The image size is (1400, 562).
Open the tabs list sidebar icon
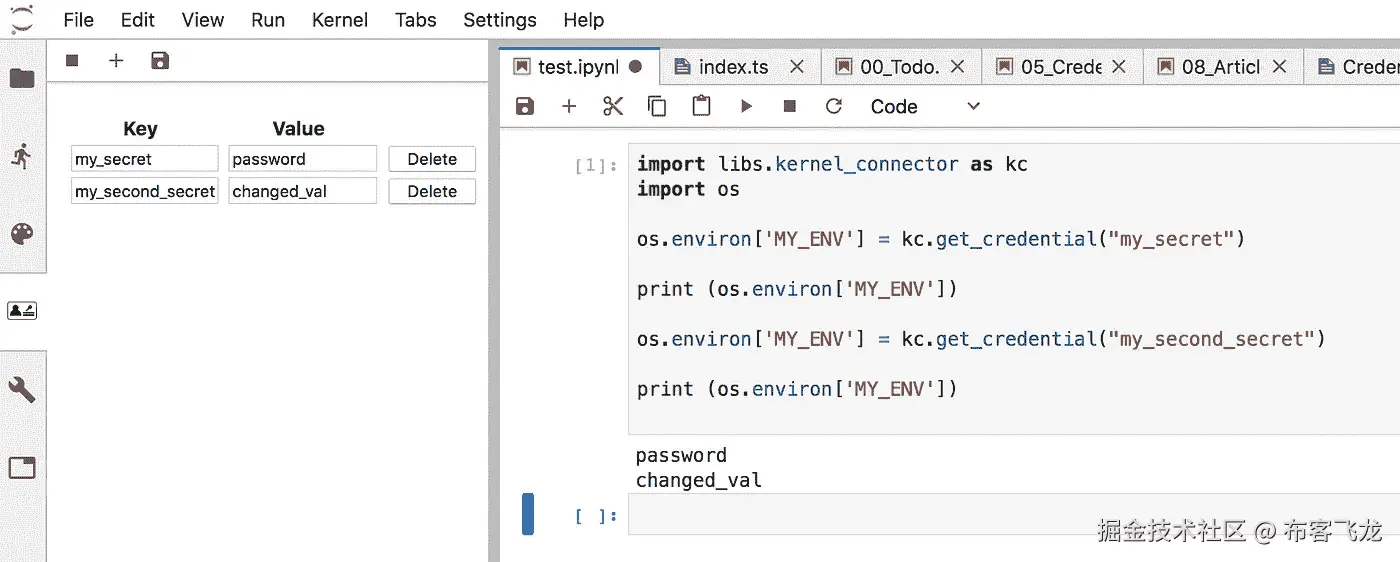(x=22, y=467)
